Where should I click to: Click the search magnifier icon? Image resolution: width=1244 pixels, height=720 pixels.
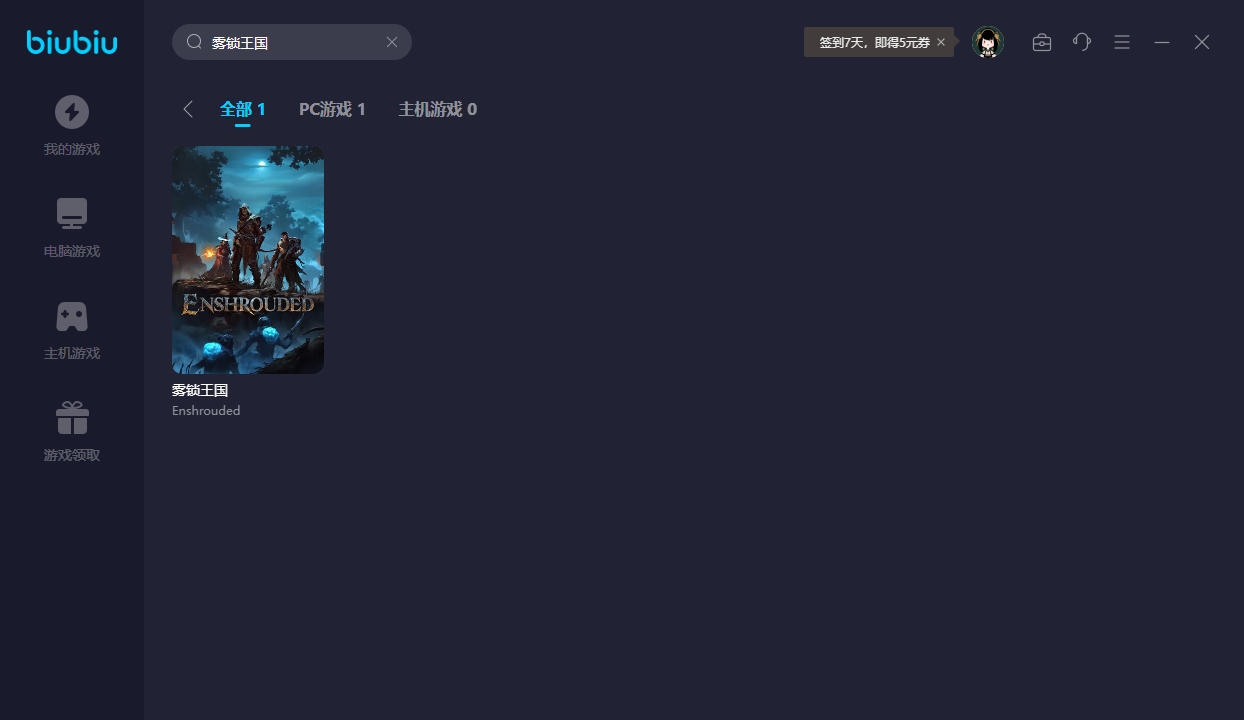195,42
